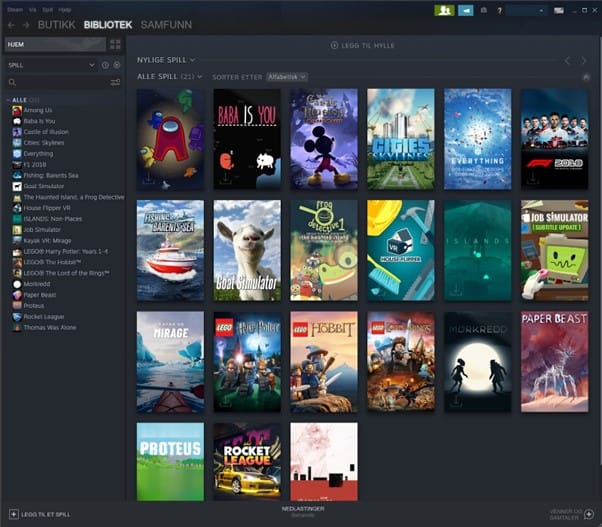This screenshot has height=527, width=602.
Task: Click LEGG TIL HYLLE
Action: coord(362,45)
